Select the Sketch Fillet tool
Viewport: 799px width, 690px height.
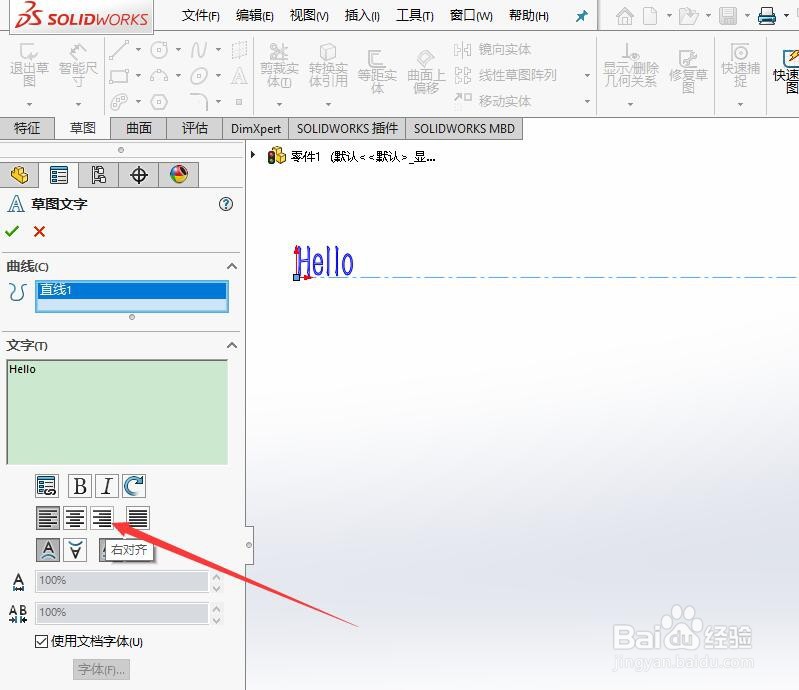(x=199, y=102)
